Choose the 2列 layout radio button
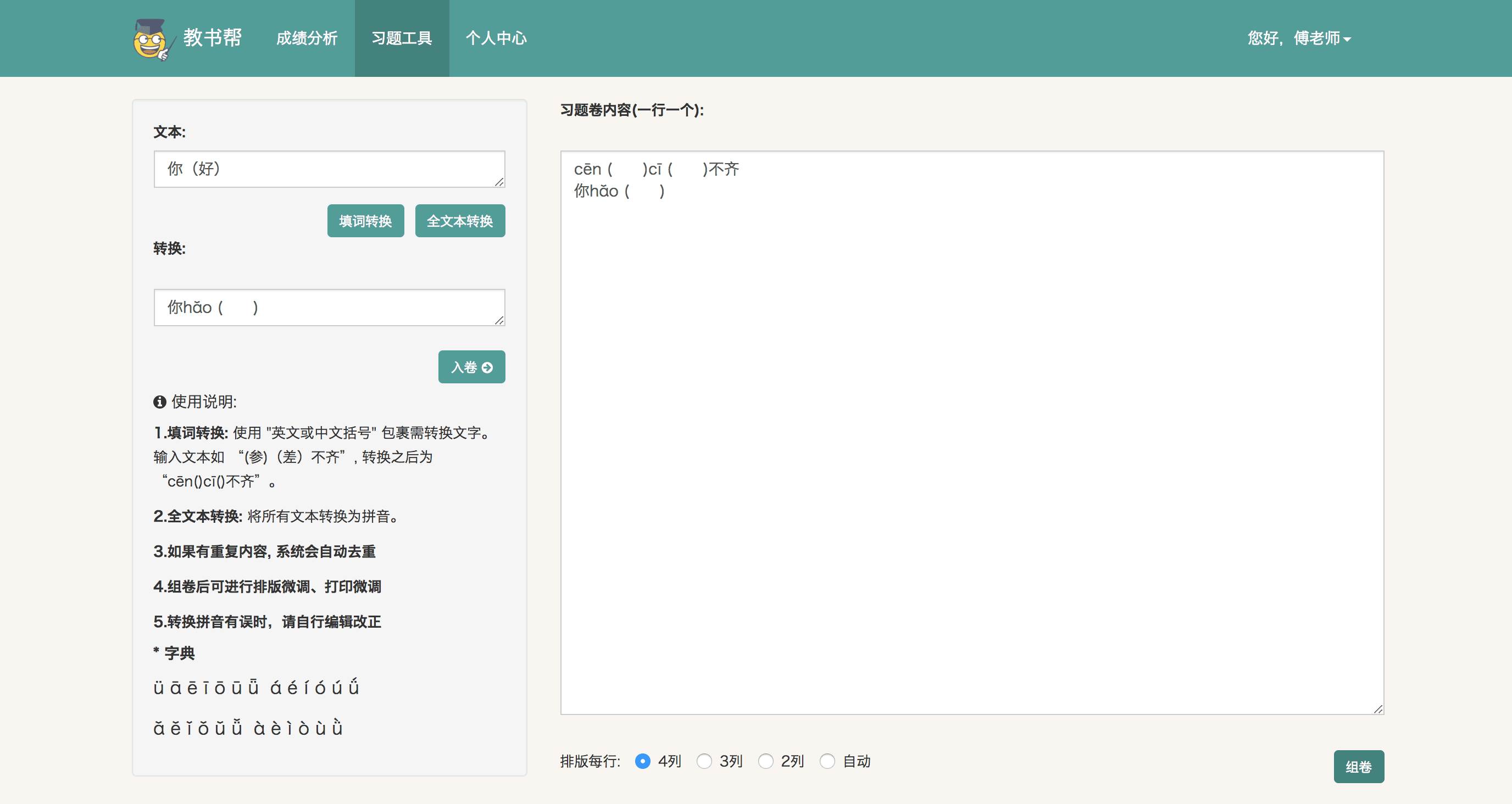The height and width of the screenshot is (804, 1512). (x=765, y=761)
